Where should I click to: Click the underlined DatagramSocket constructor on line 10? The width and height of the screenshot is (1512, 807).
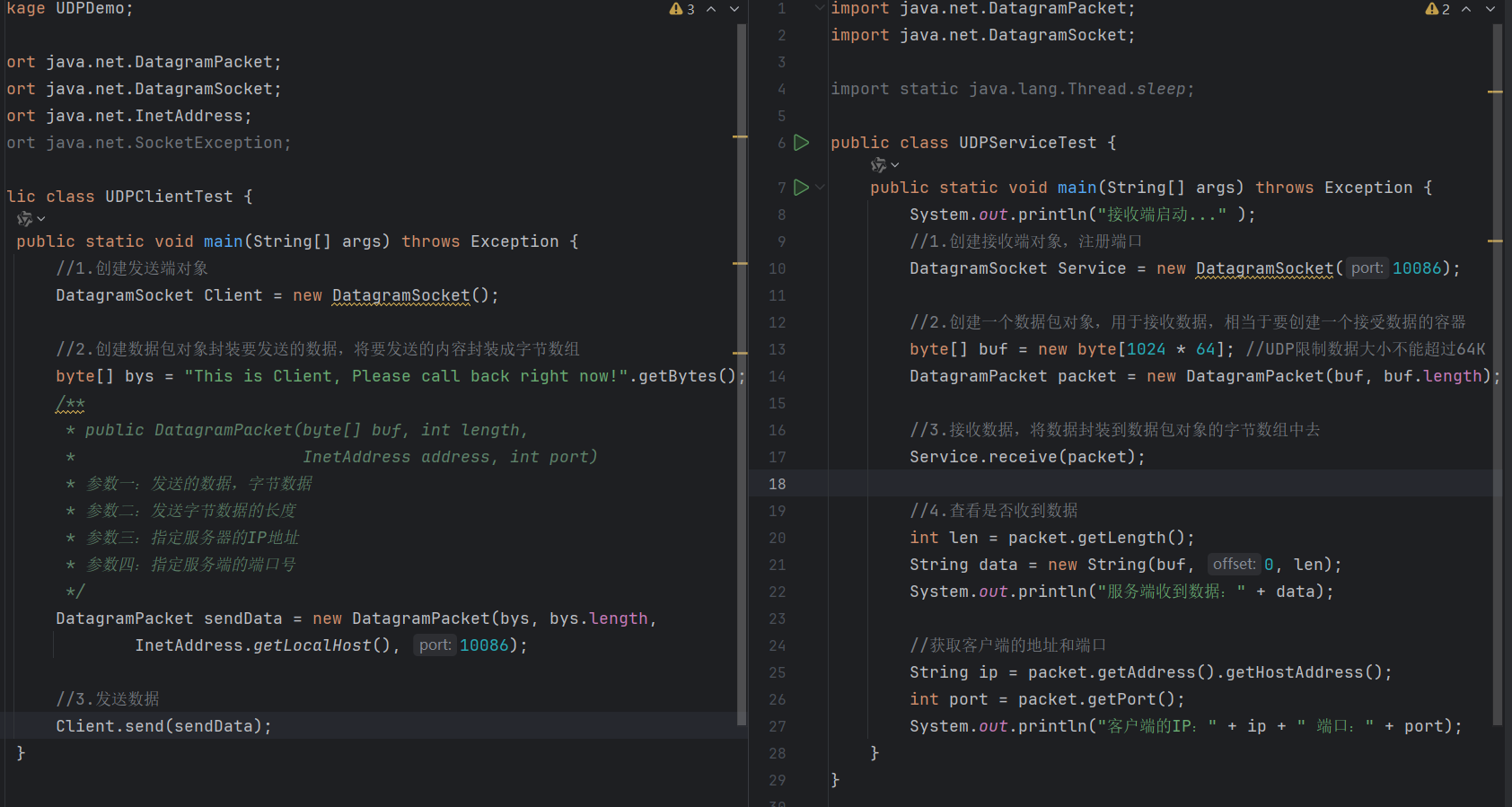click(x=1265, y=268)
